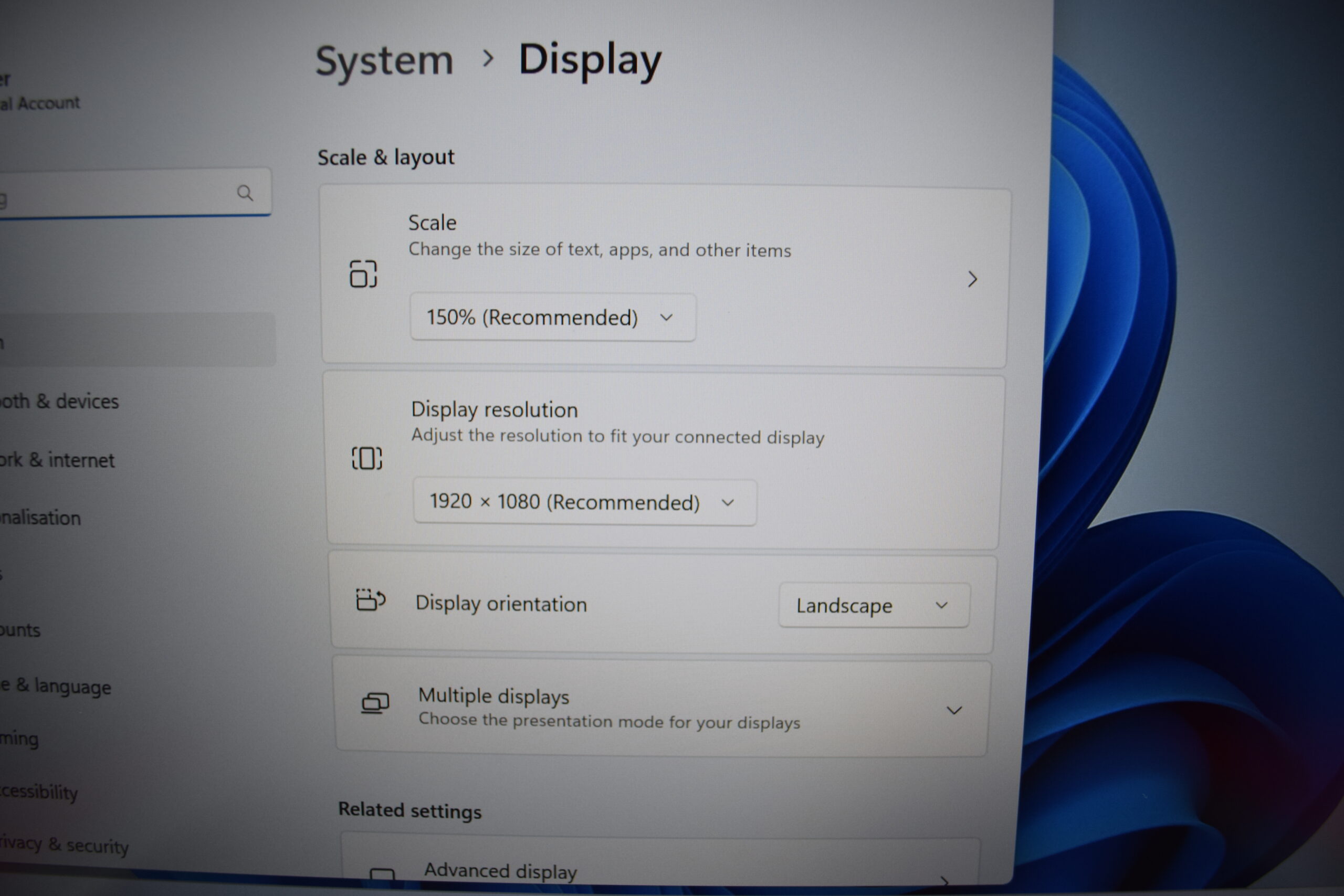
Task: Expand the Multiple displays section
Action: point(954,711)
